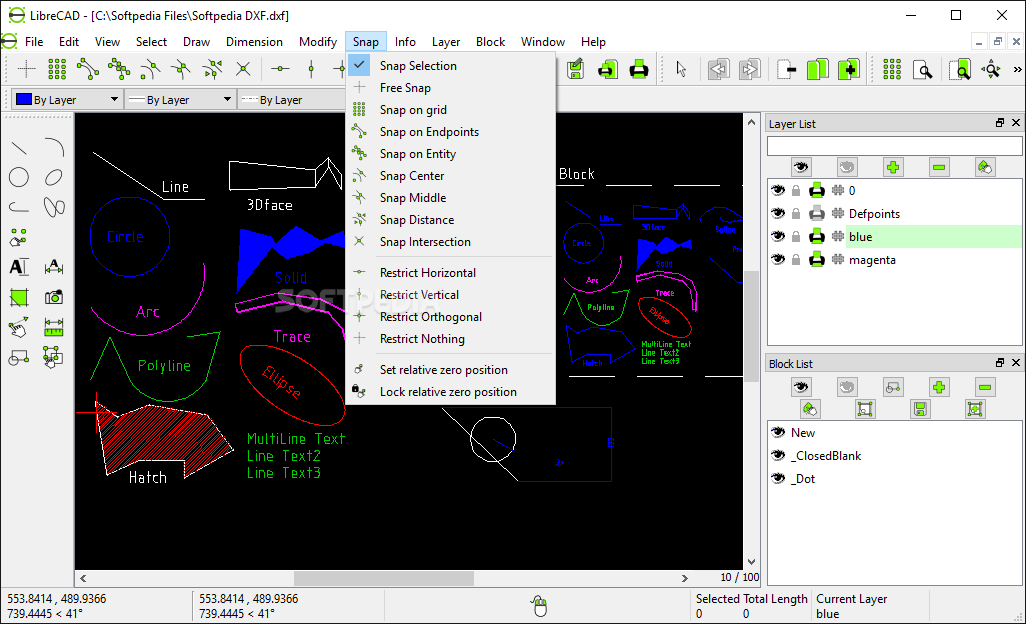Select the Circle drawing tool
Screen dimensions: 1026x624
coord(19,177)
